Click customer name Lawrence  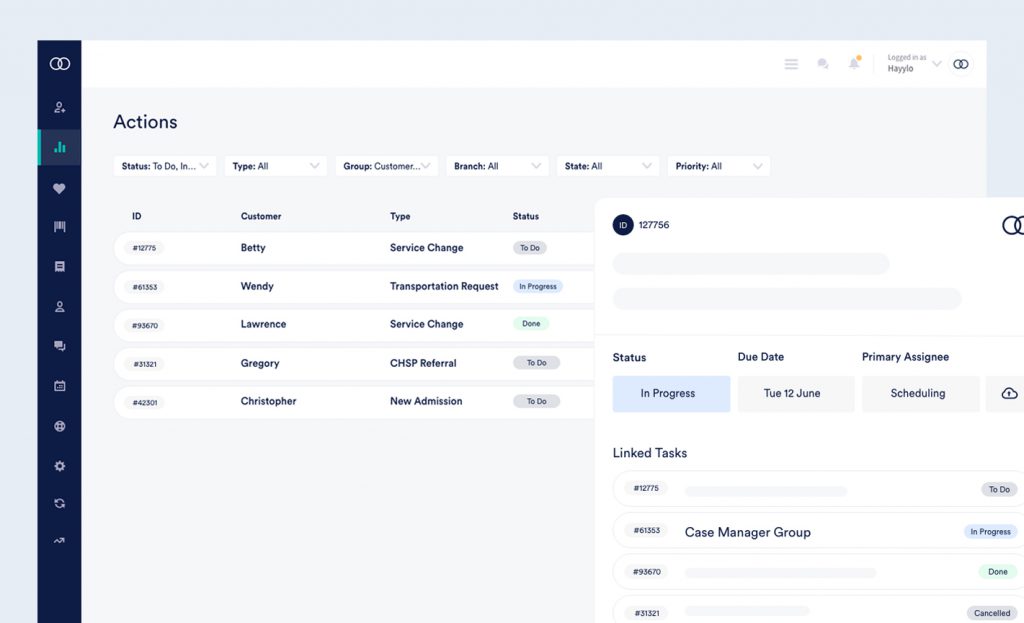pos(263,324)
